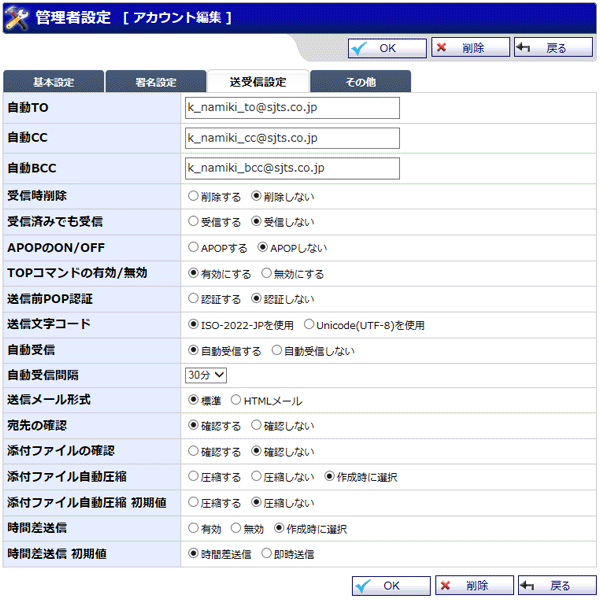Select 削除する for 受信時削除
Image resolution: width=600 pixels, height=600 pixels.
click(x=193, y=196)
